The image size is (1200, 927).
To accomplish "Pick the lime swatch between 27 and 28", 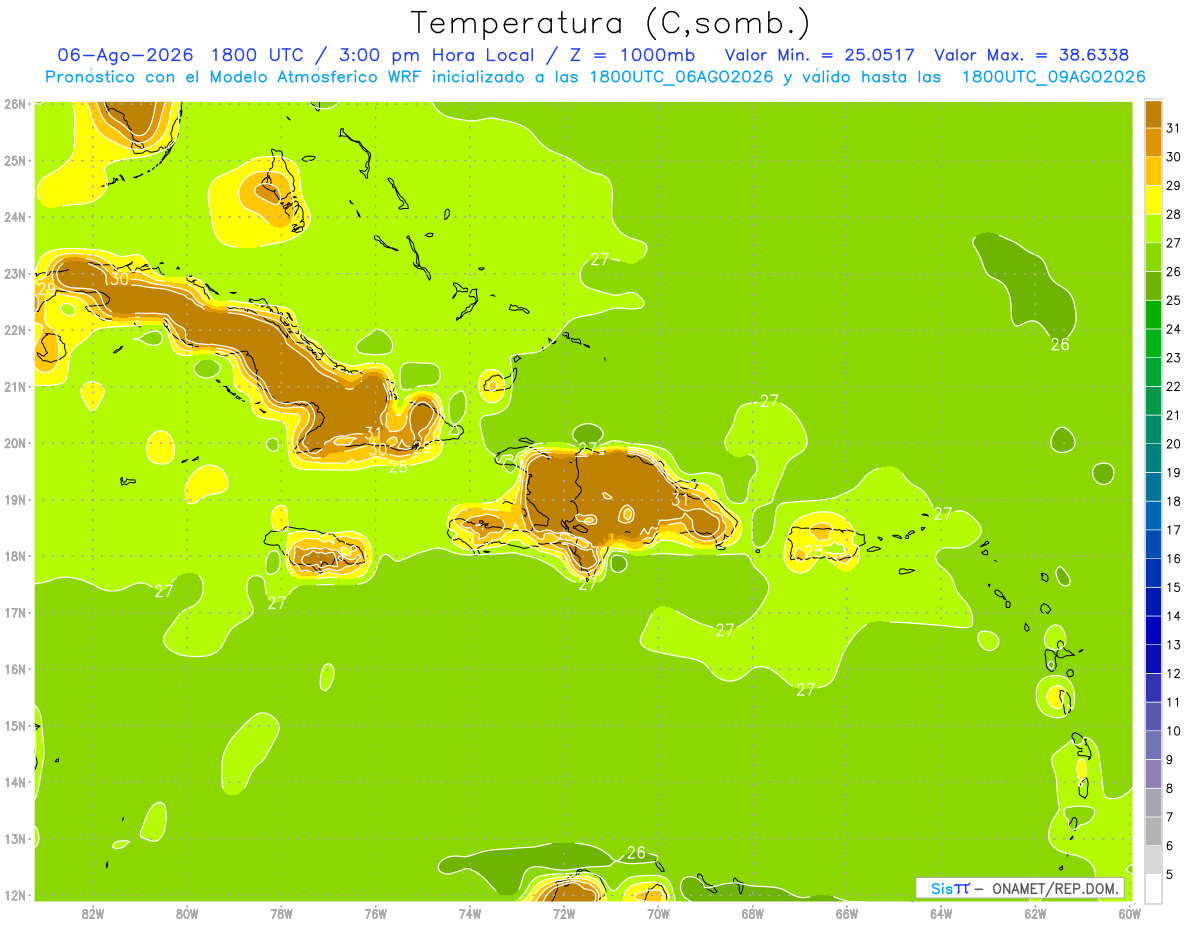I will 1153,228.
